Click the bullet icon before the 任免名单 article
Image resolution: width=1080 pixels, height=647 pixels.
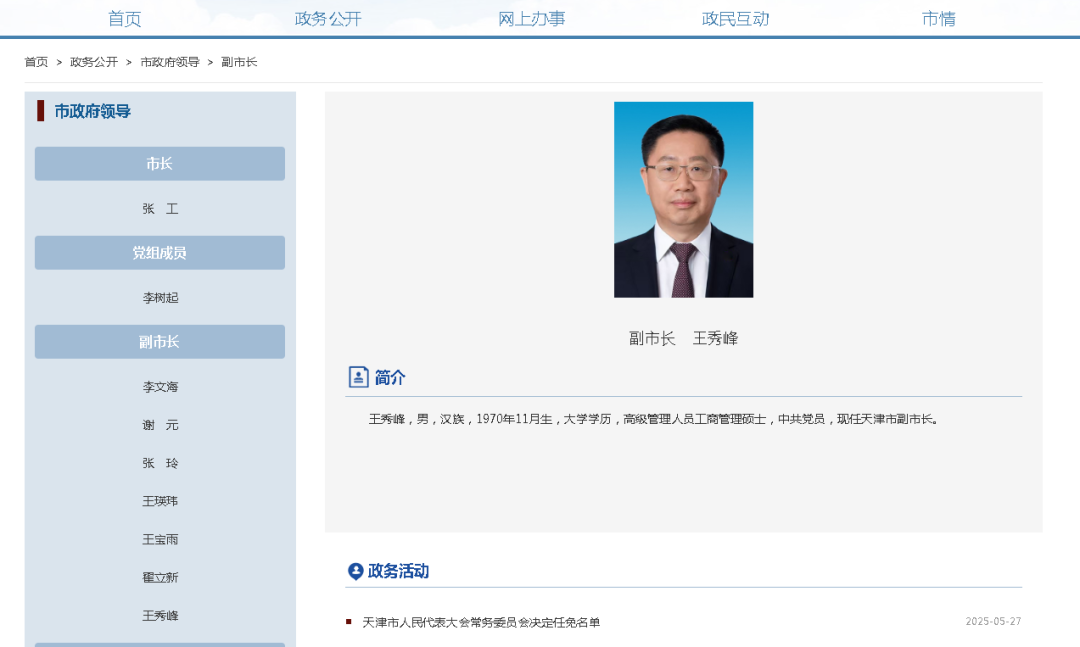coord(349,620)
